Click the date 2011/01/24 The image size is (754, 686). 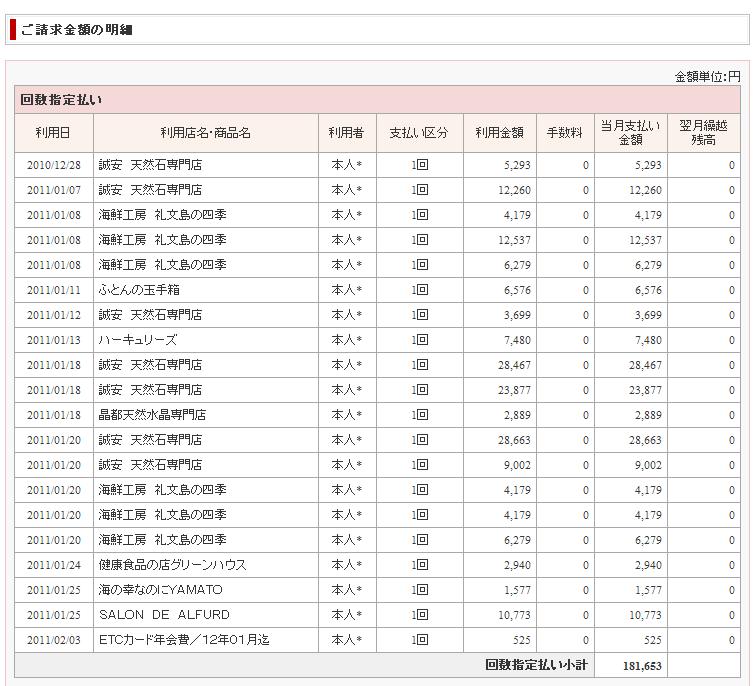(54, 565)
